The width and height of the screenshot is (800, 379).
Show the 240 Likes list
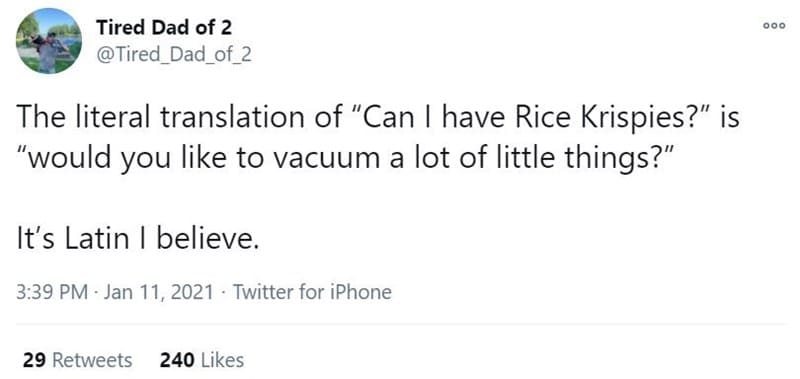pos(202,360)
